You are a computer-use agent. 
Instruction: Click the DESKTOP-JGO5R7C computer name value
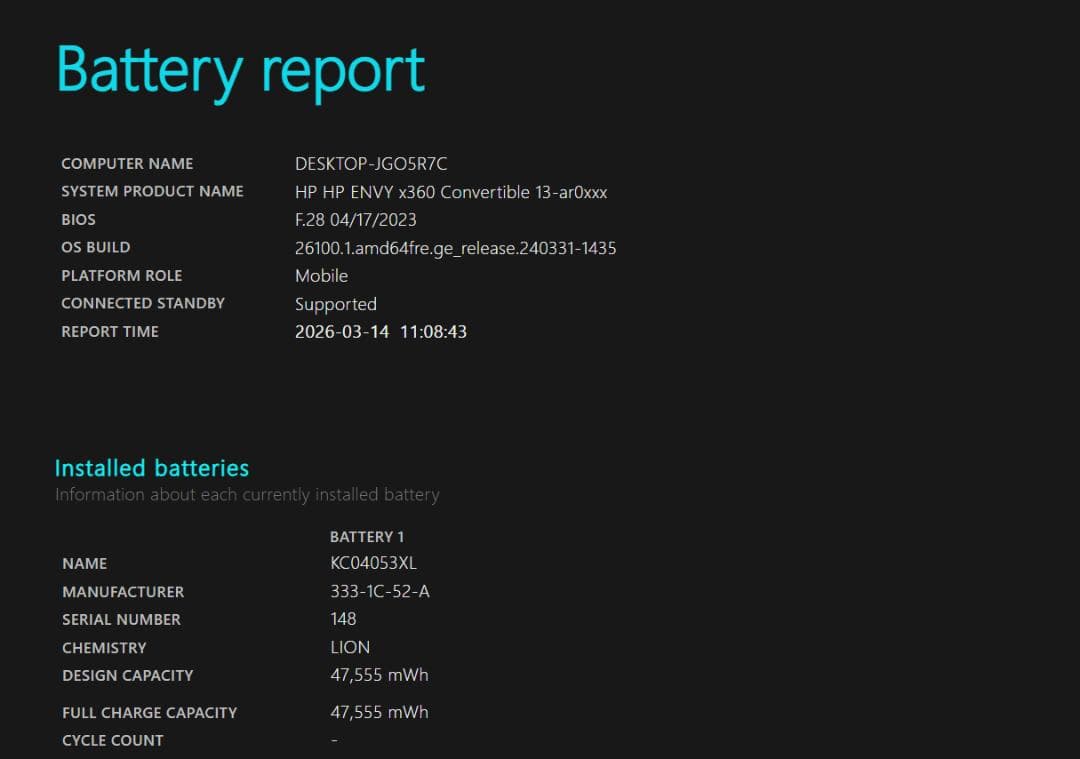[368, 164]
